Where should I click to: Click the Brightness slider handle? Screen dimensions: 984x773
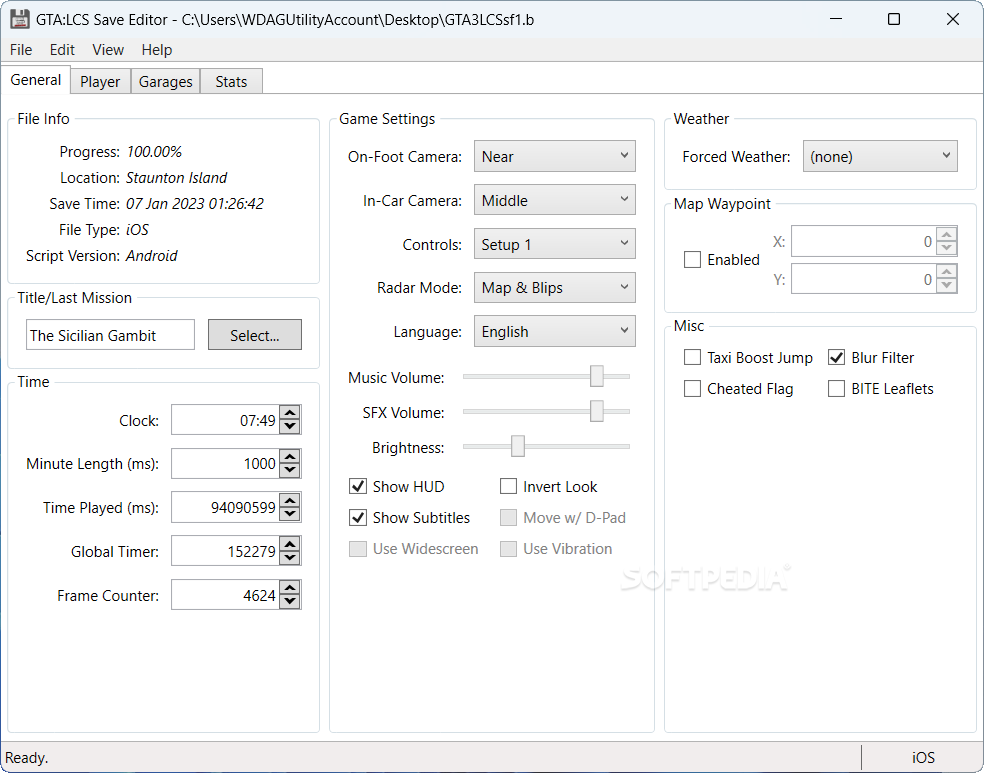click(x=518, y=447)
